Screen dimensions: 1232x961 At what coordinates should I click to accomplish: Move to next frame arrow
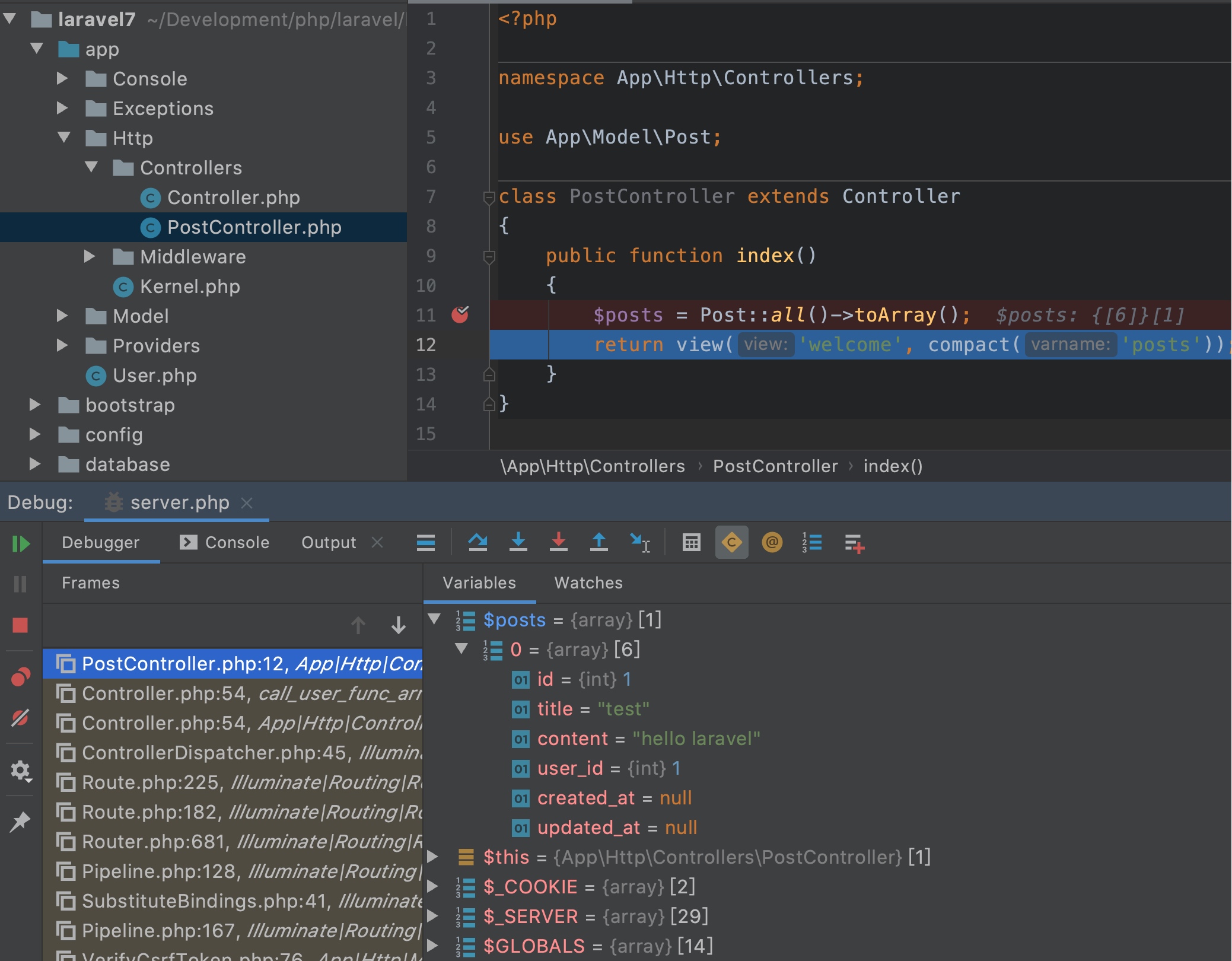point(399,625)
